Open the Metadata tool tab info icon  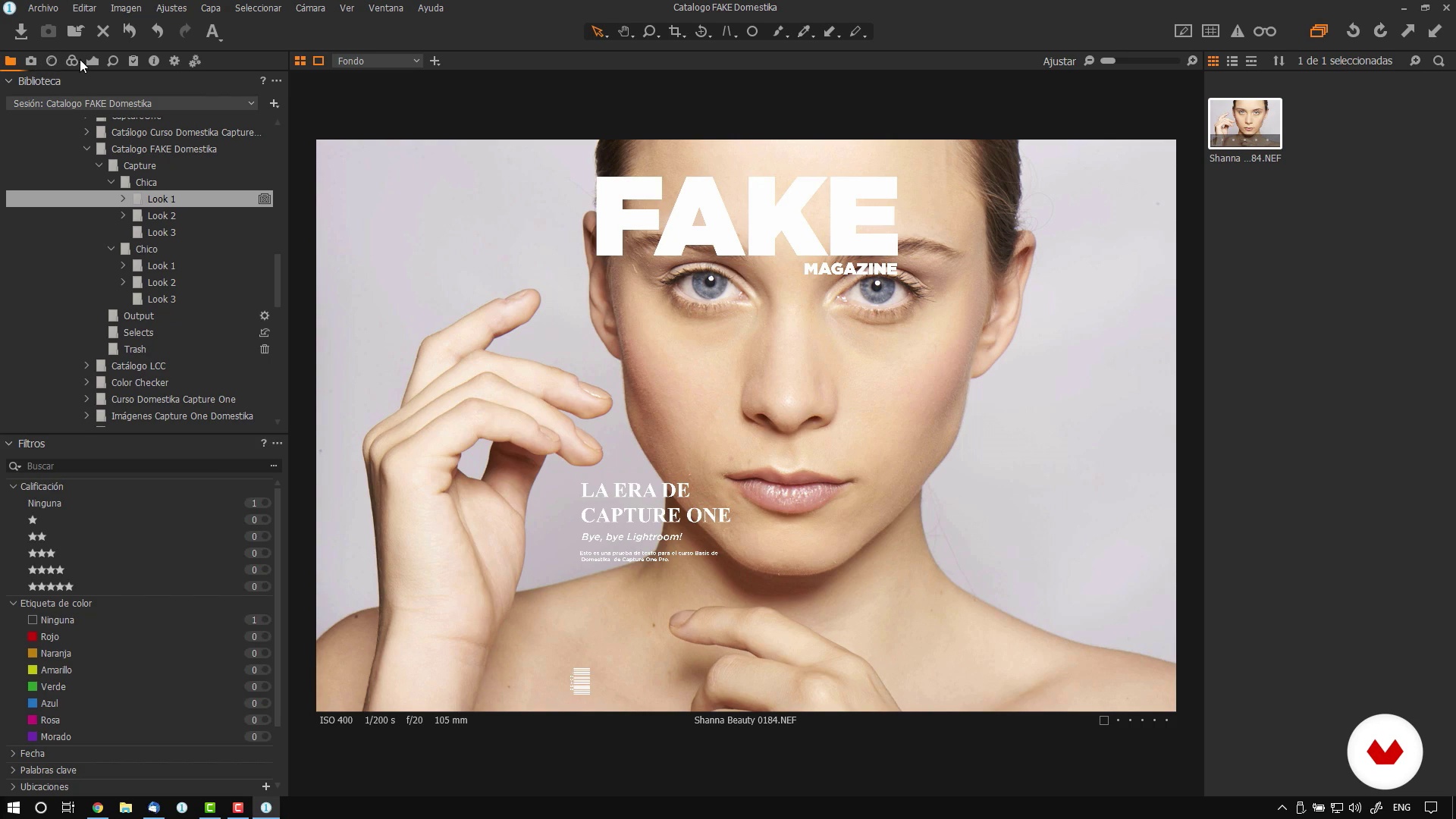point(154,61)
